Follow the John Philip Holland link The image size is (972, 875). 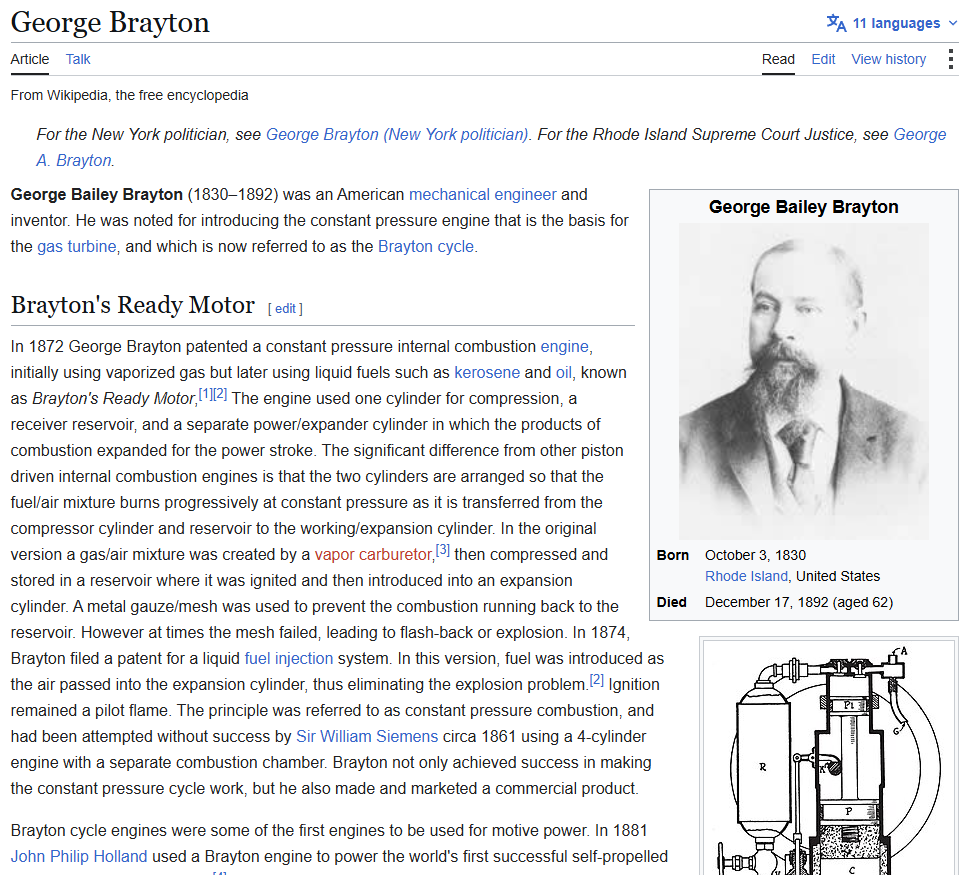tap(79, 857)
